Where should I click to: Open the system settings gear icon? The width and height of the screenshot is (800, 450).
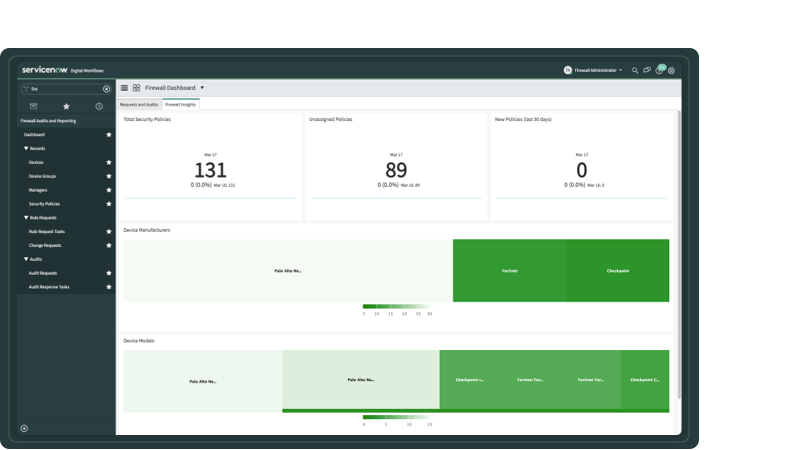pos(672,71)
